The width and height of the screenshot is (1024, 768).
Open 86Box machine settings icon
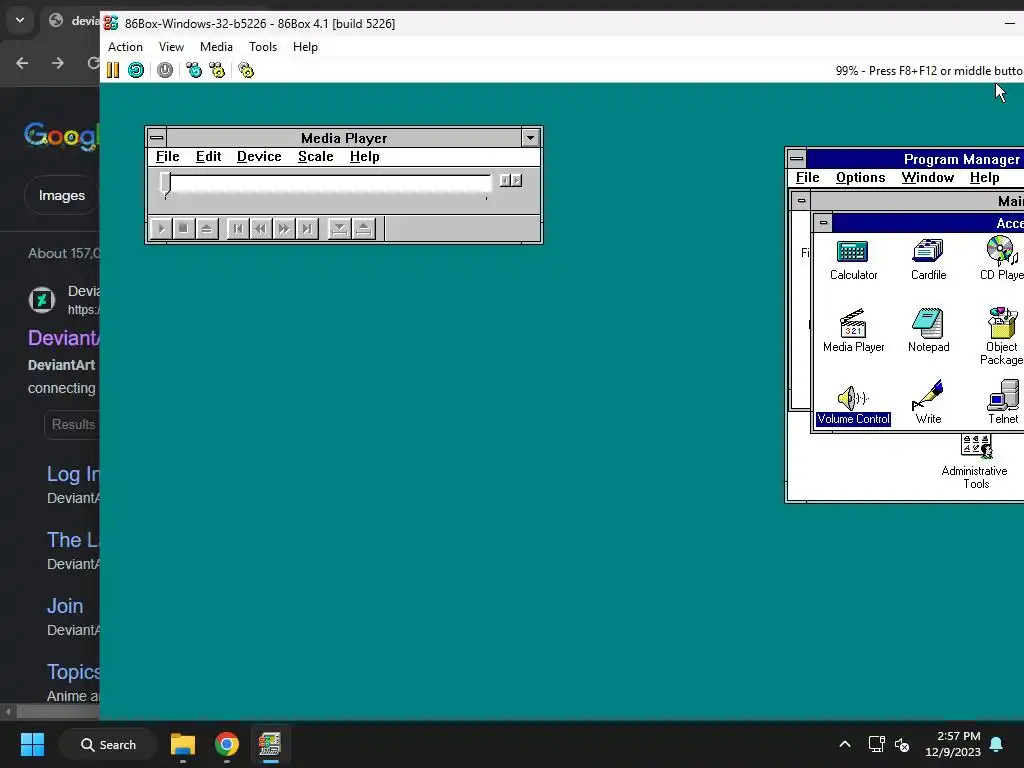(246, 70)
